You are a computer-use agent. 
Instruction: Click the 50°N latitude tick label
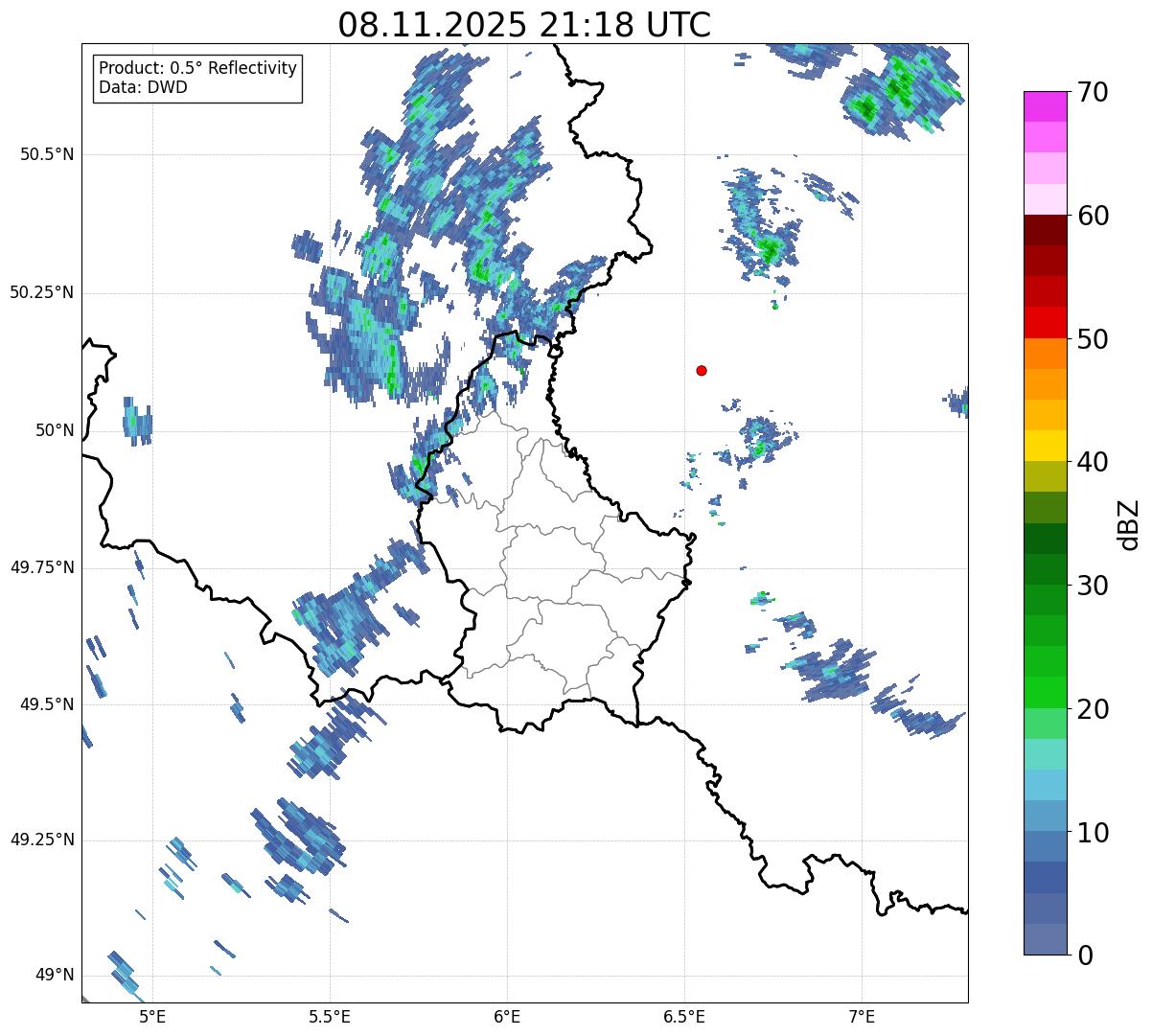click(55, 430)
